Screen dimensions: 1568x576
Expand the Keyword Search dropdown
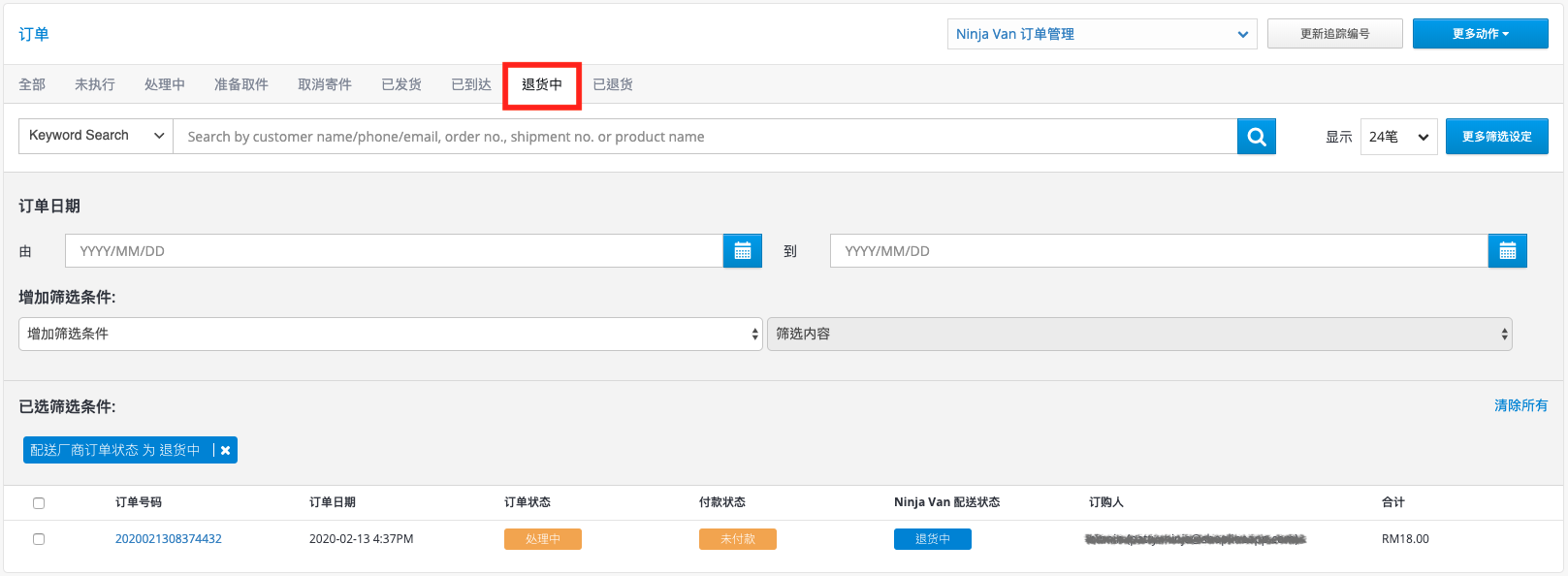[x=96, y=136]
